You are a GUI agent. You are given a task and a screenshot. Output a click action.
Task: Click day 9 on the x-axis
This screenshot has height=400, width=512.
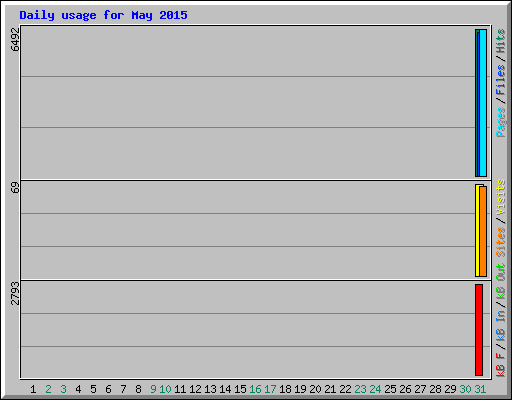coord(153,389)
